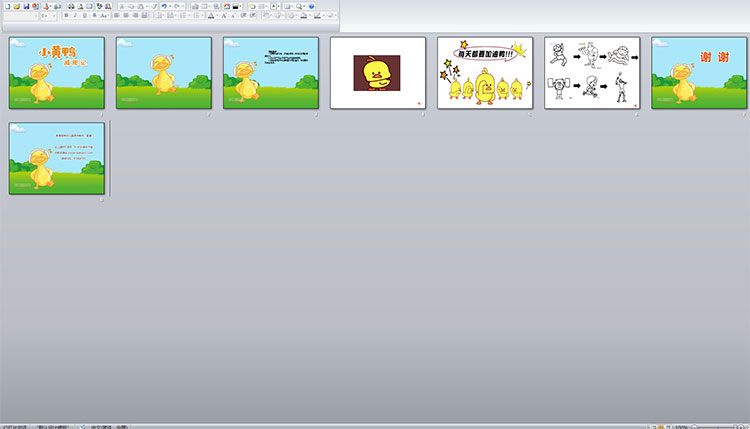
Task: Select slide with black-and-white exercise sketches
Action: click(592, 73)
